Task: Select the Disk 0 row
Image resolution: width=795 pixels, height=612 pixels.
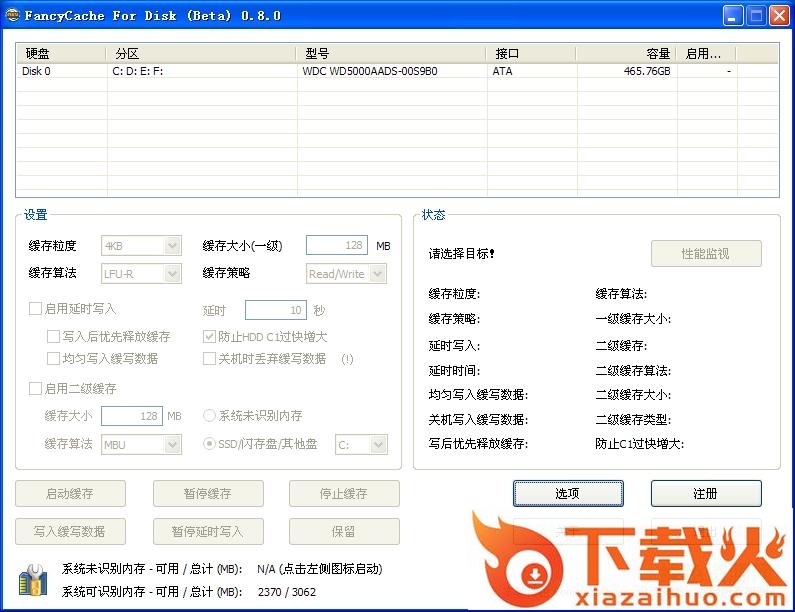Action: click(397, 71)
